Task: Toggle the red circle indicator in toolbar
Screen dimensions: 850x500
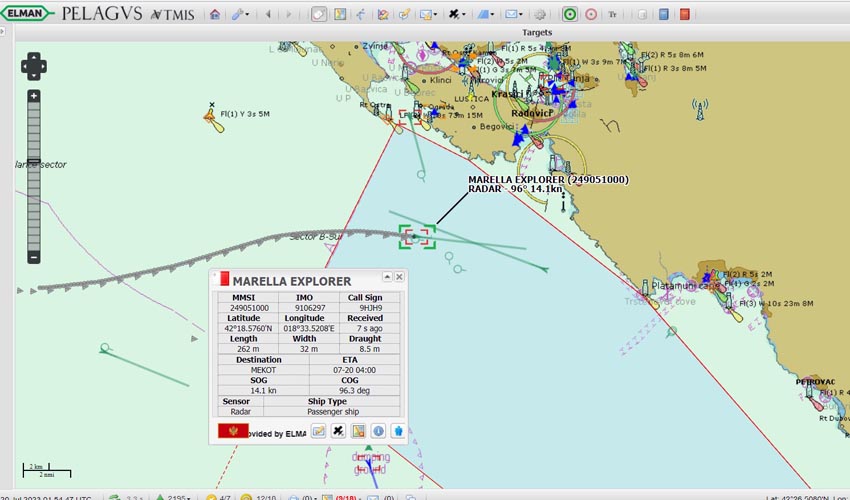Action: pos(590,14)
